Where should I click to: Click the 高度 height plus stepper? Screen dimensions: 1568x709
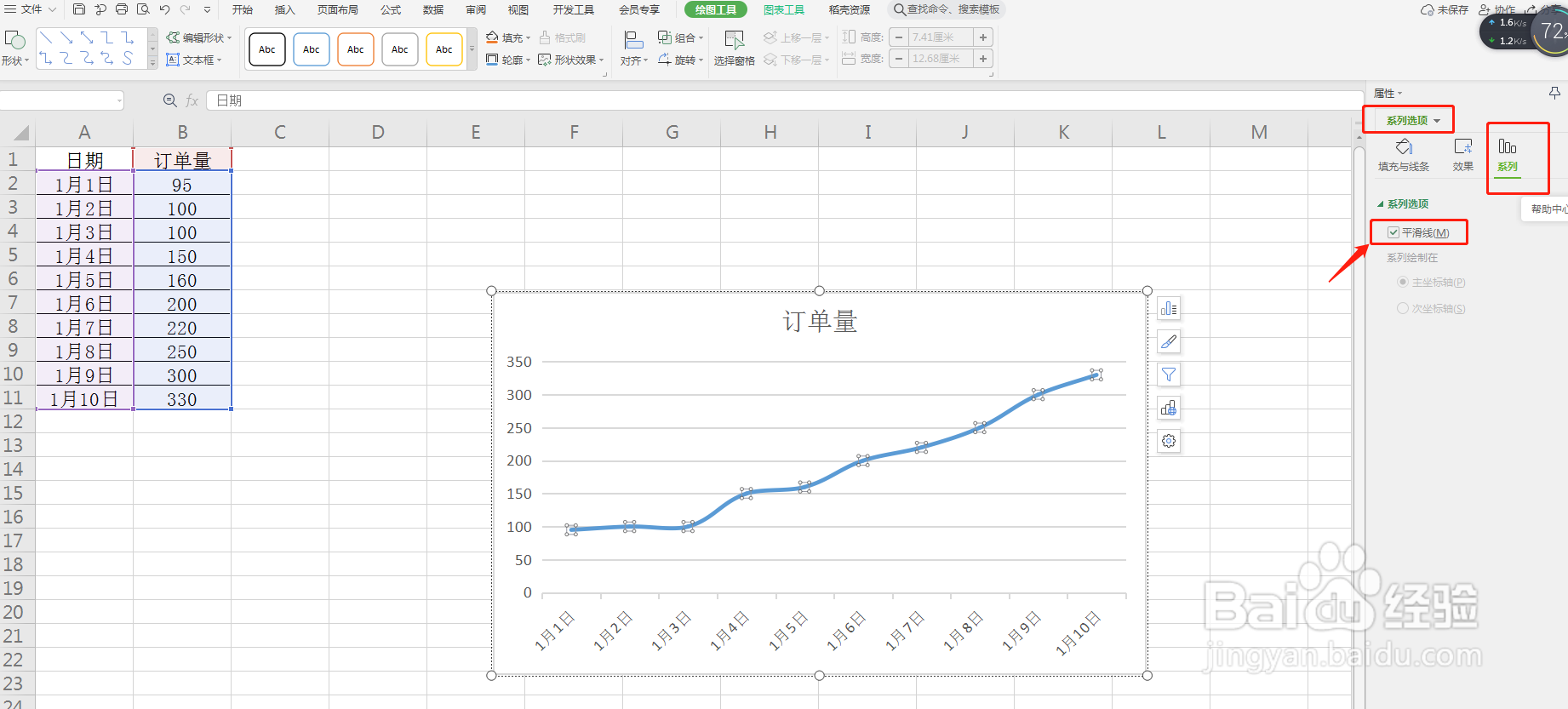pos(983,37)
